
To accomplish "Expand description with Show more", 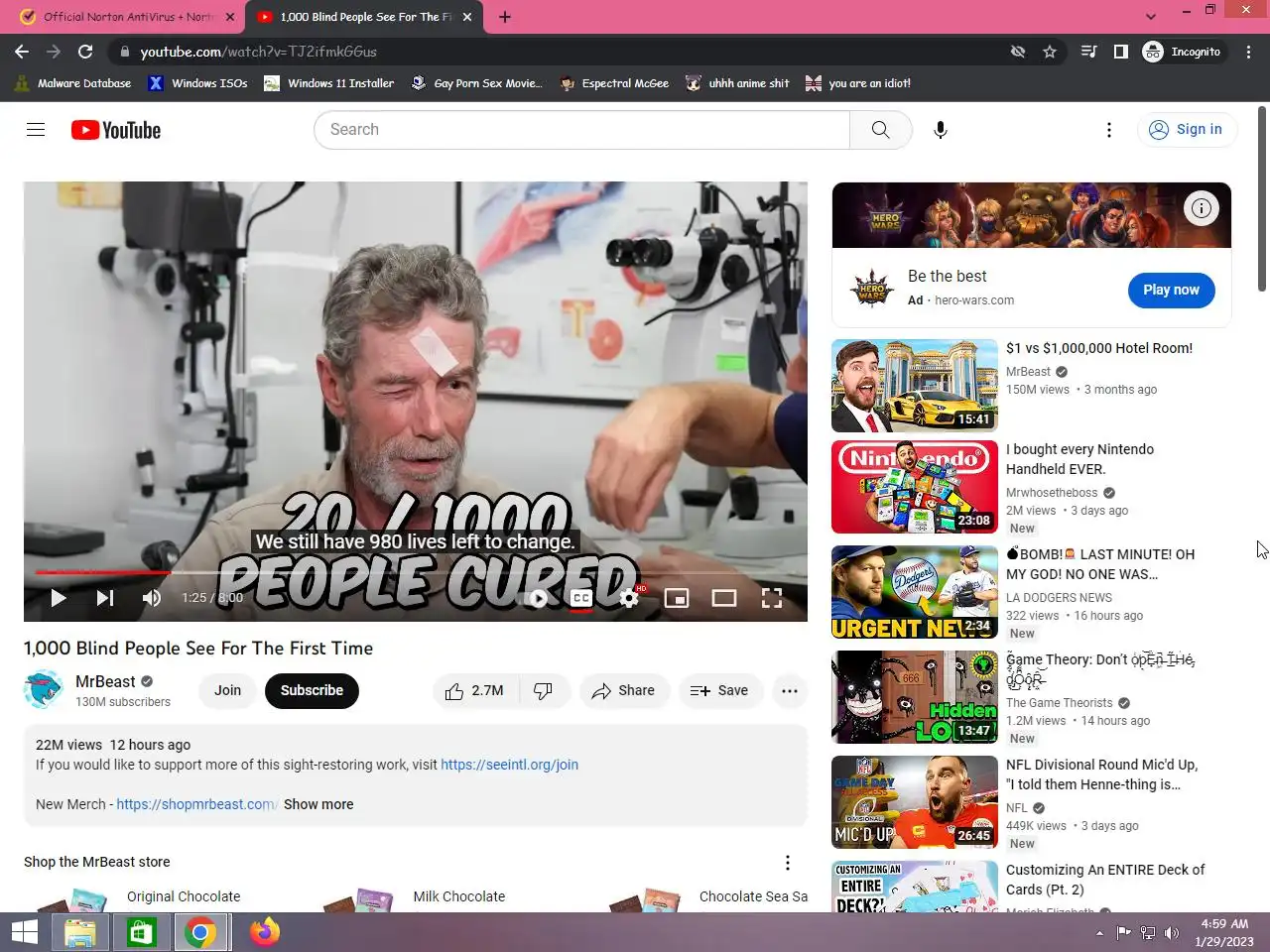I will point(318,804).
